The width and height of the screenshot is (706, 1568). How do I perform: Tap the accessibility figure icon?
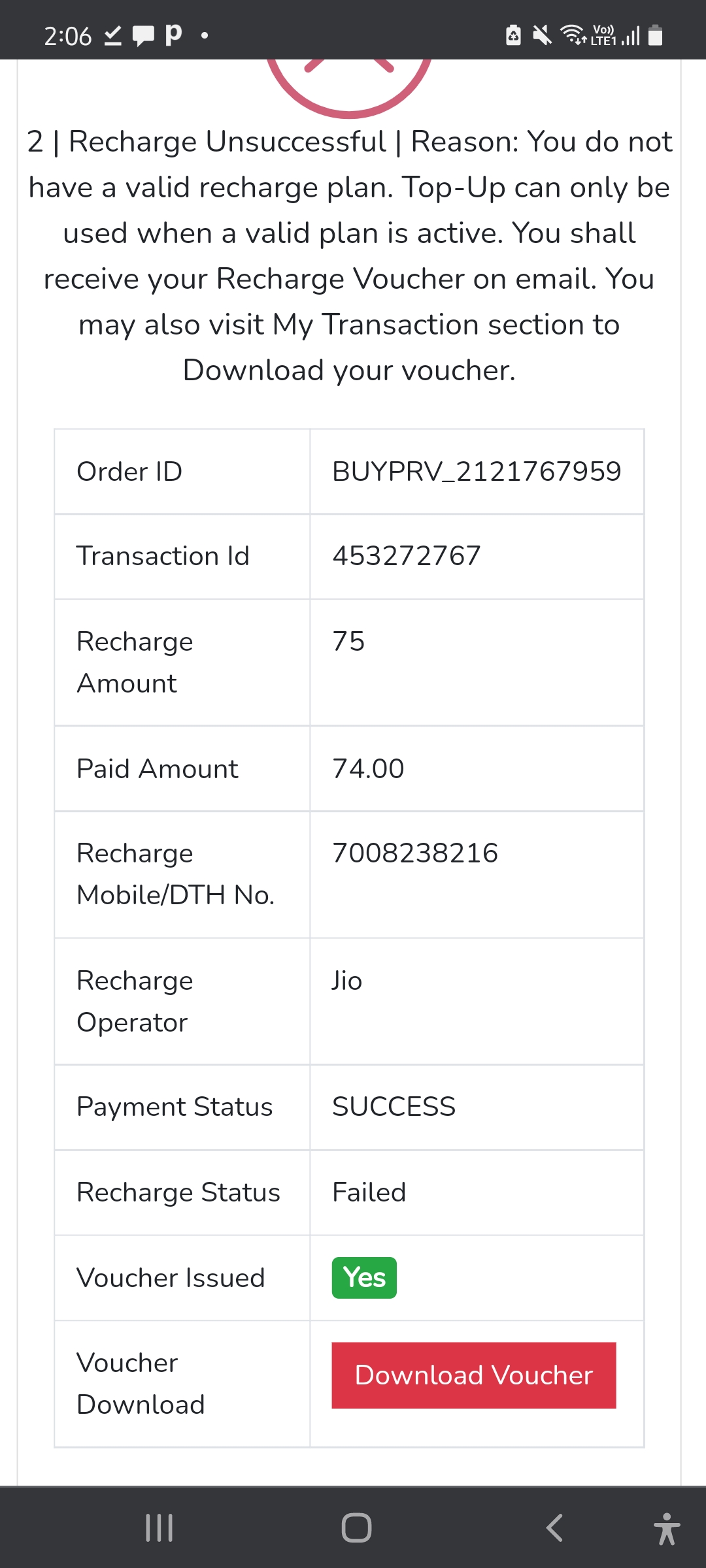(x=666, y=1529)
